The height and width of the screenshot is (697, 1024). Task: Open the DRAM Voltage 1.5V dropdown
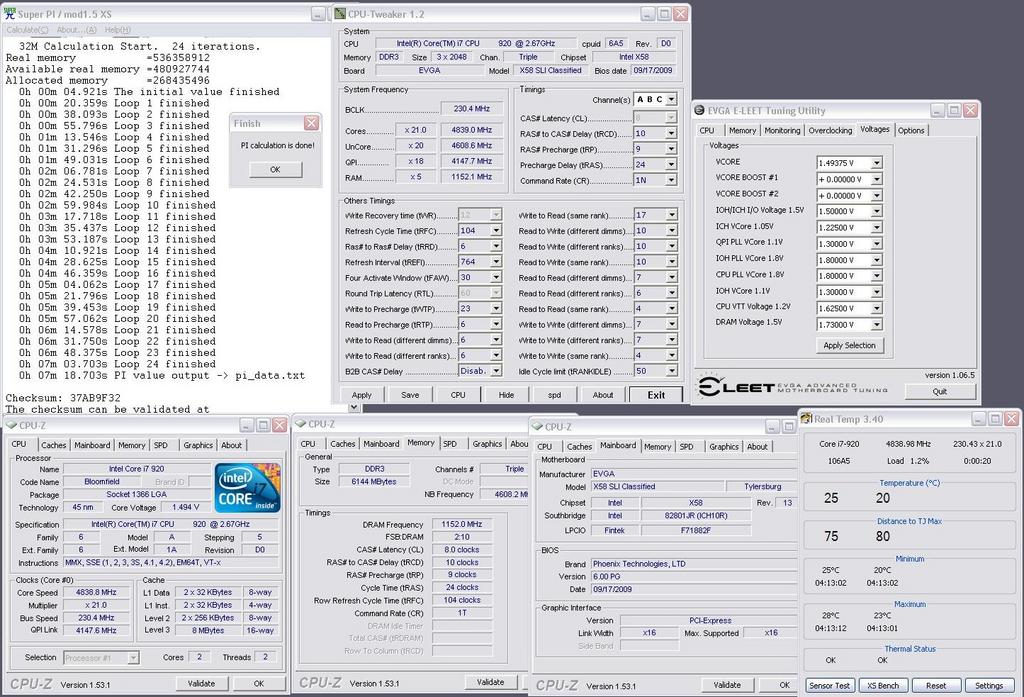click(x=876, y=325)
